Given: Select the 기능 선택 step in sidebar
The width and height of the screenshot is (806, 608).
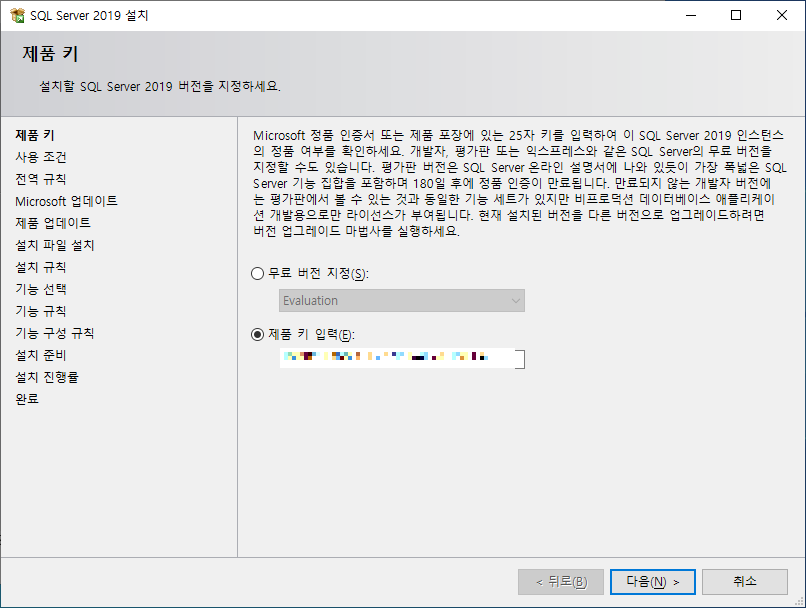Looking at the screenshot, I should [x=41, y=289].
